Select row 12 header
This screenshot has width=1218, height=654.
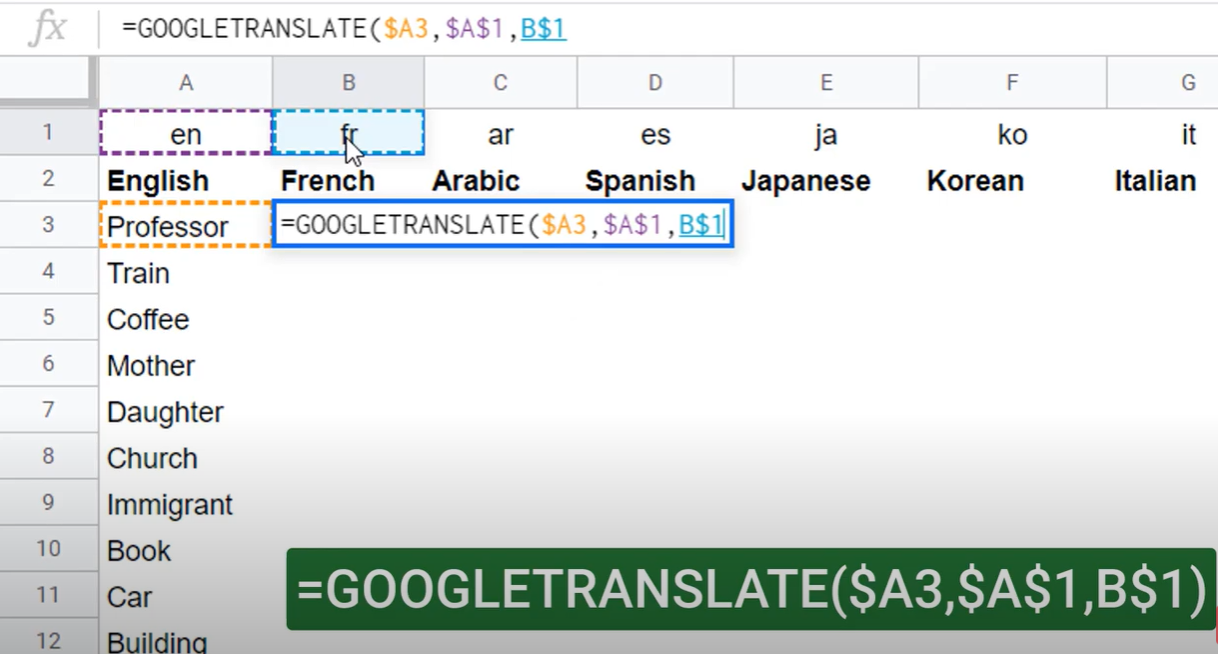[48, 637]
